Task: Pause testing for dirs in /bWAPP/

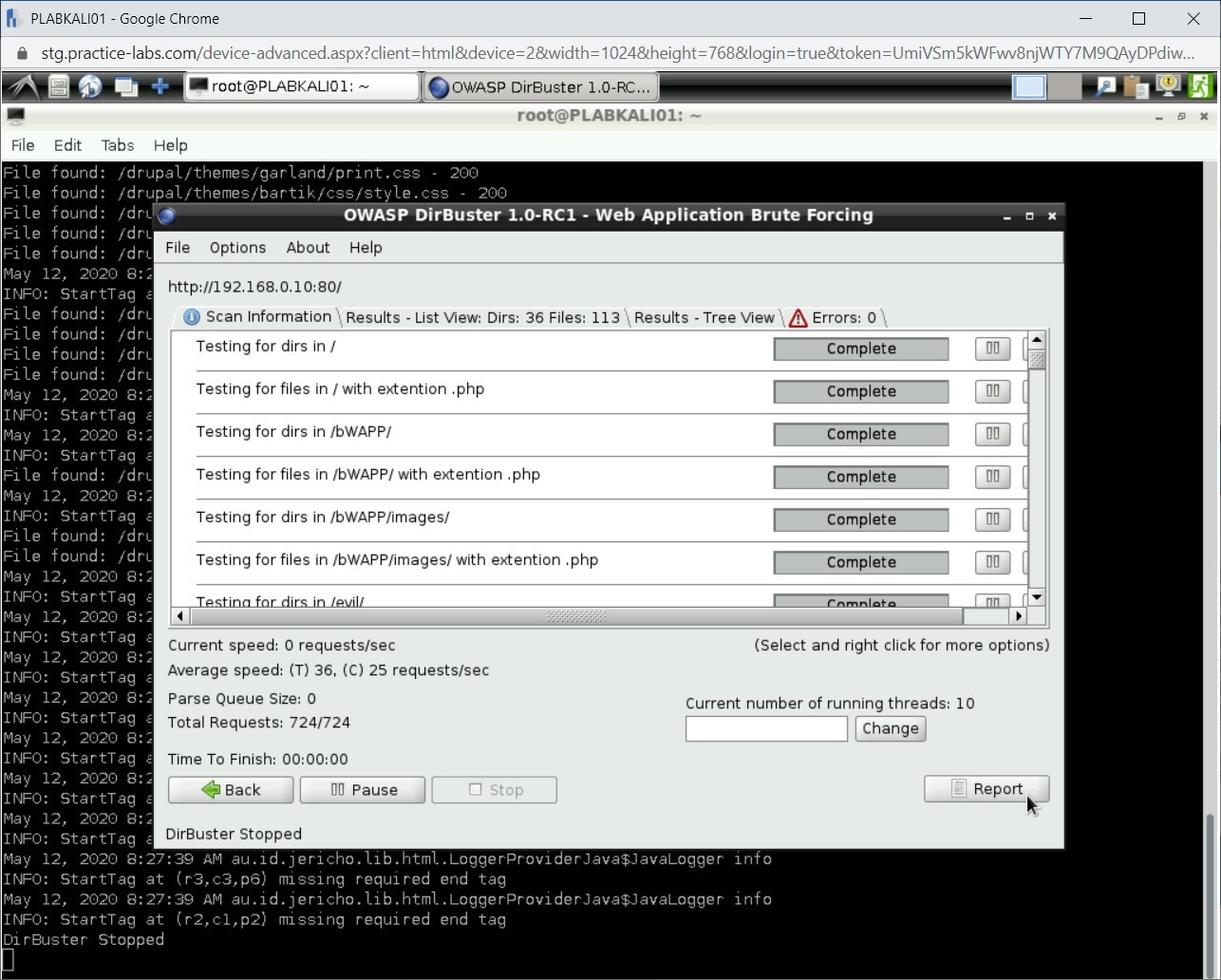Action: coord(991,434)
